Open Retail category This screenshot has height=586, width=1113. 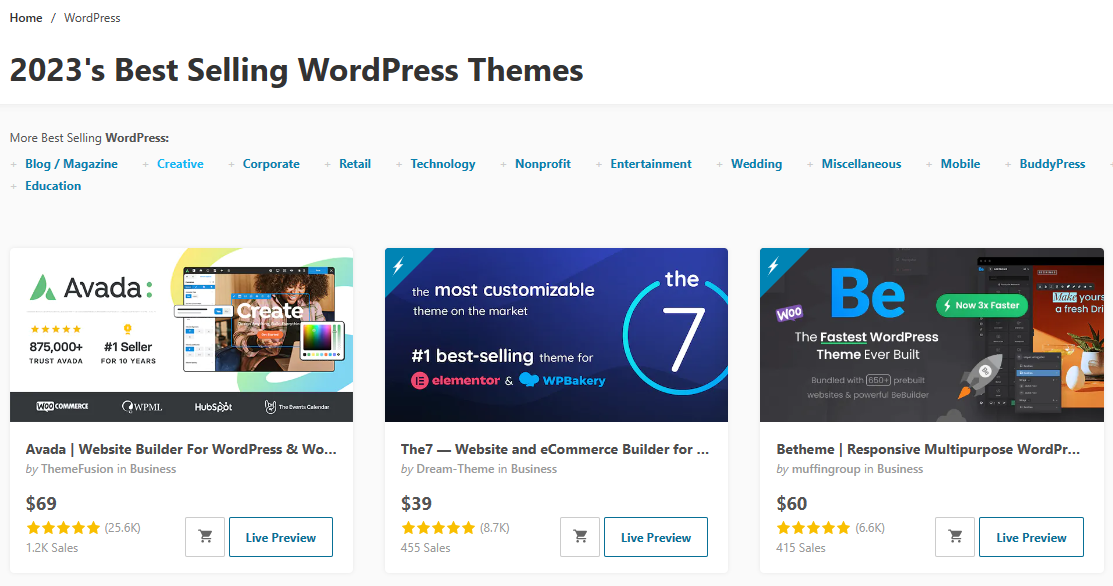point(355,164)
